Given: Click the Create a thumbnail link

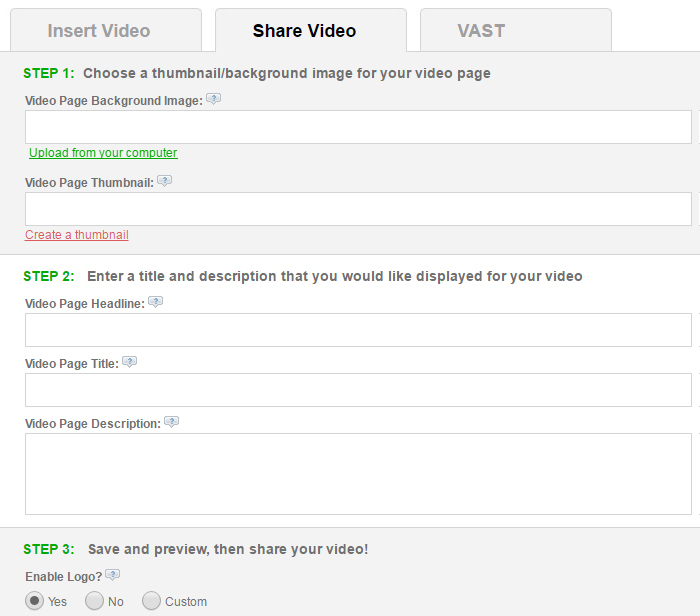Looking at the screenshot, I should point(77,235).
